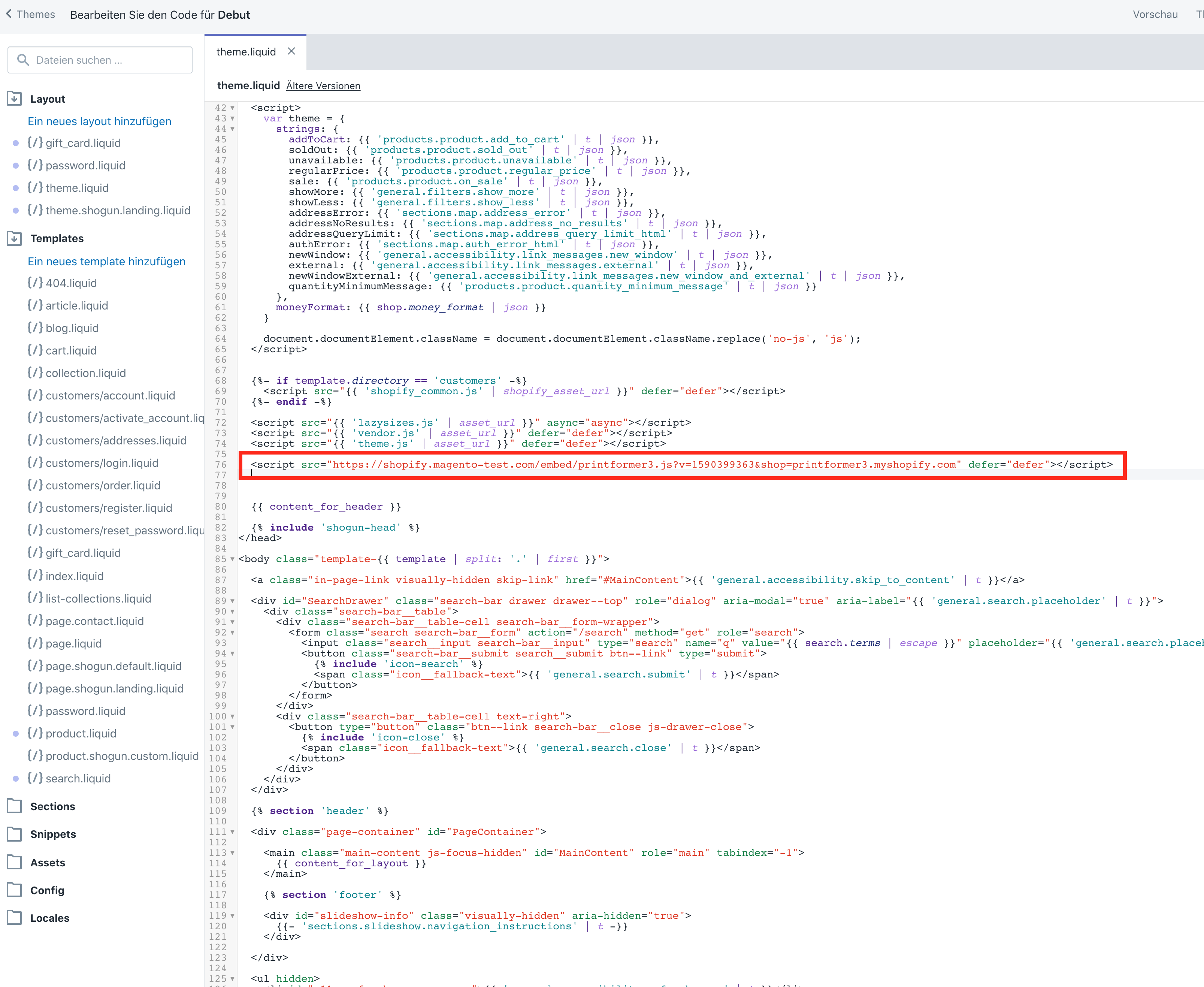Click Ein neues template hinzufügen link
This screenshot has height=987, width=1204.
tap(106, 262)
